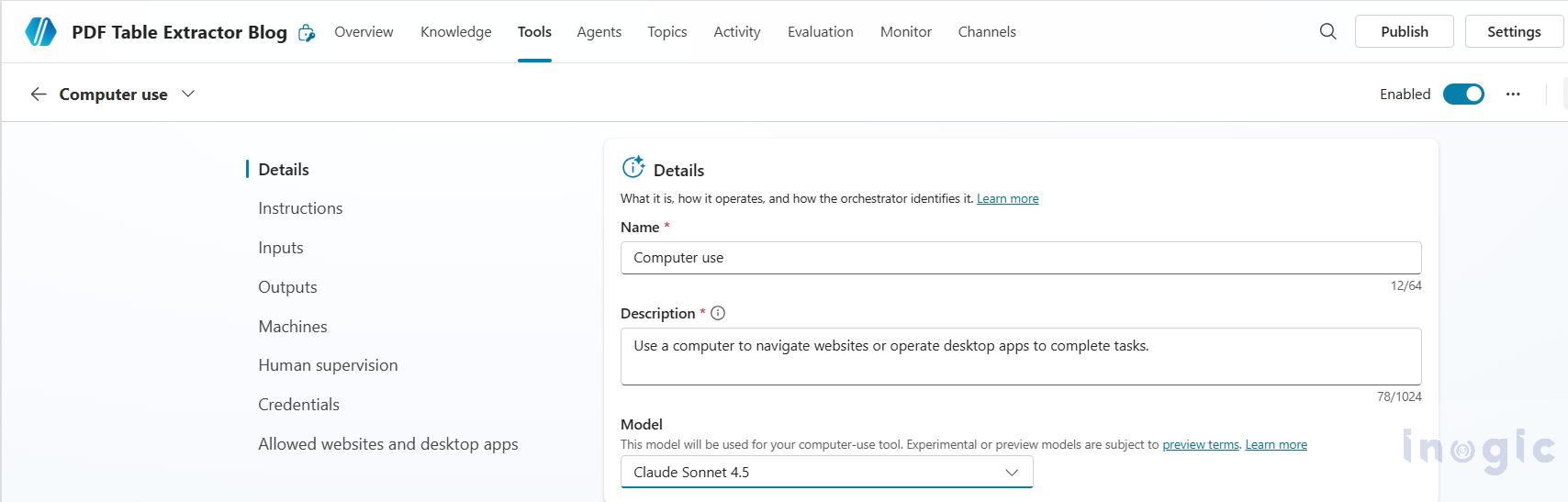Screen dimensions: 1568x502
Task: Click the PDF Table Extractor Blog title
Action: pos(179,32)
